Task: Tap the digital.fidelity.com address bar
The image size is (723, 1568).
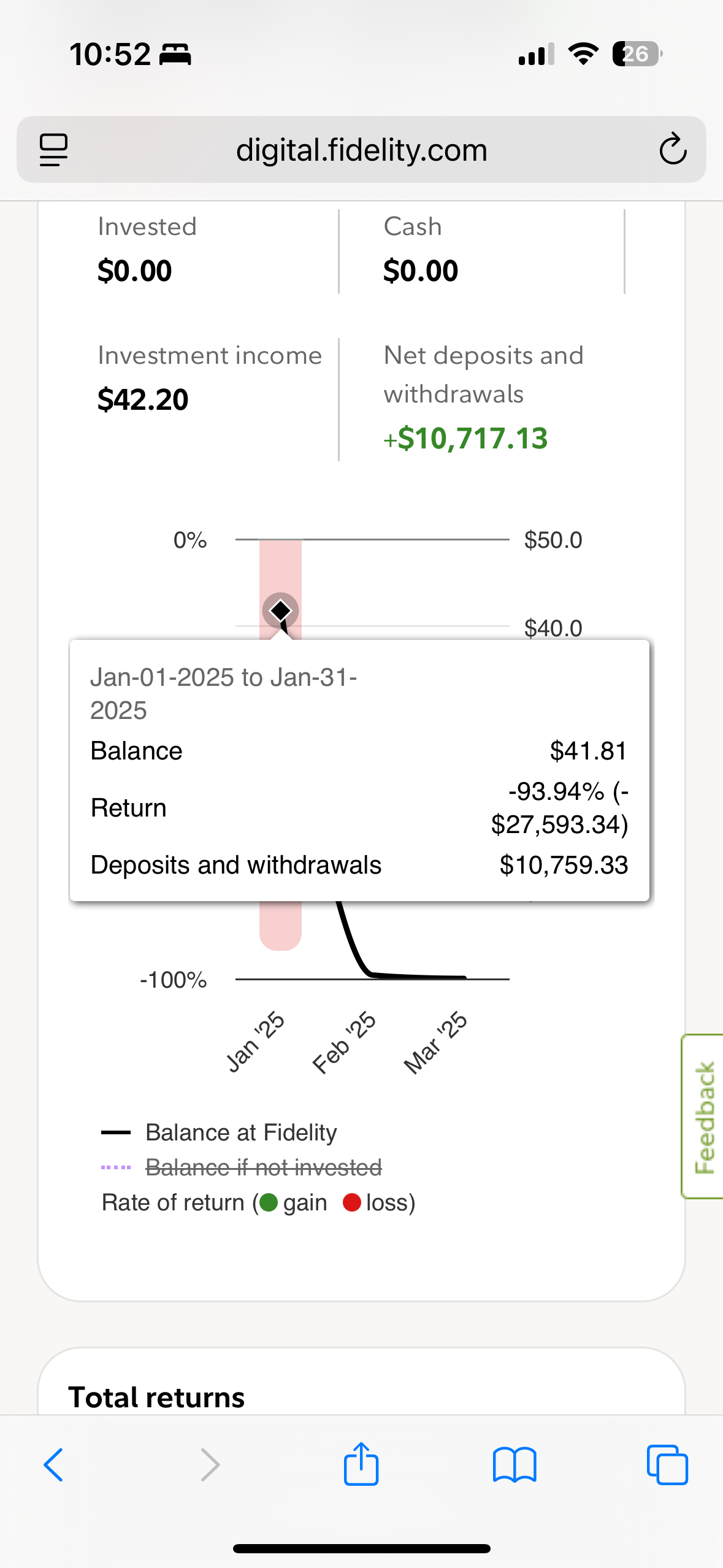Action: pos(361,149)
